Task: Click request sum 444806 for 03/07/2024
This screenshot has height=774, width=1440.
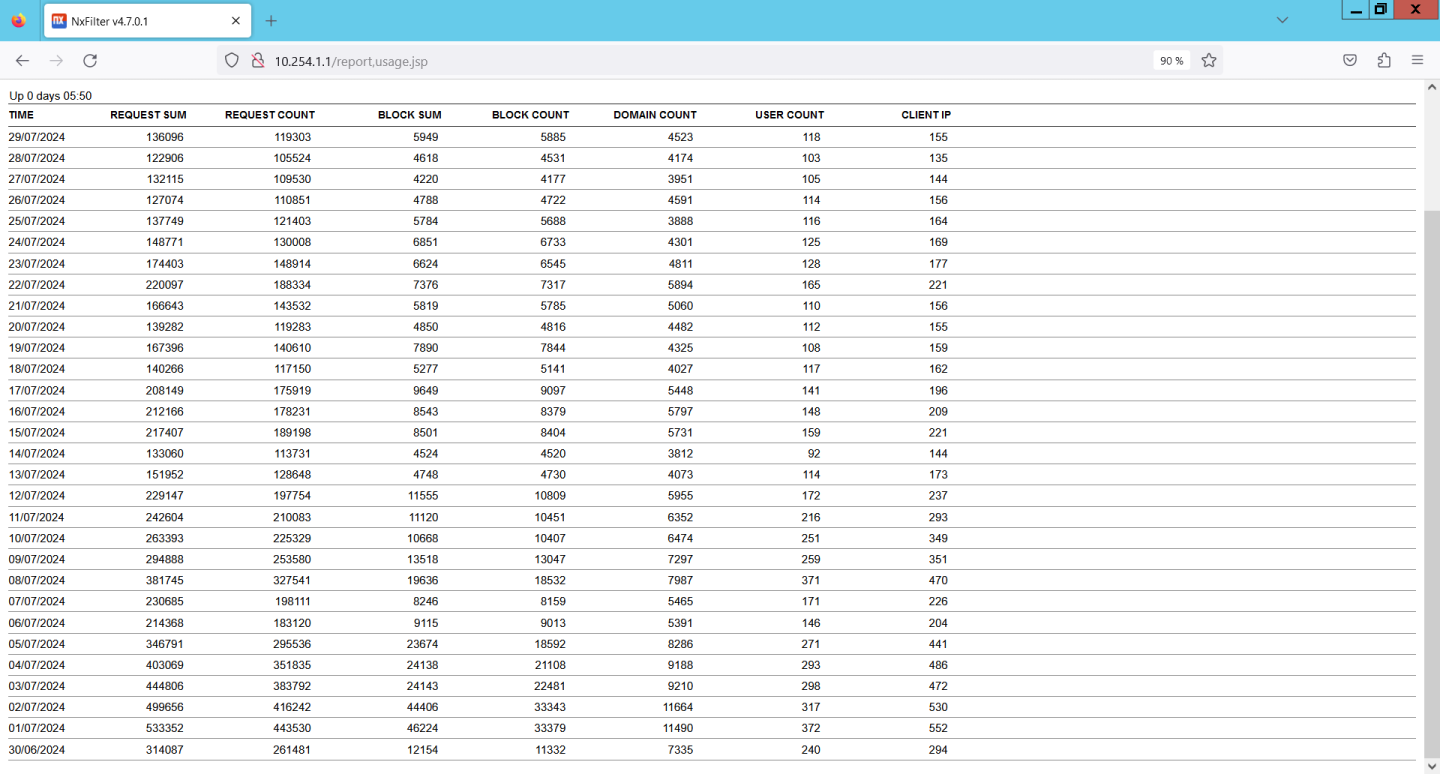Action: coord(165,686)
